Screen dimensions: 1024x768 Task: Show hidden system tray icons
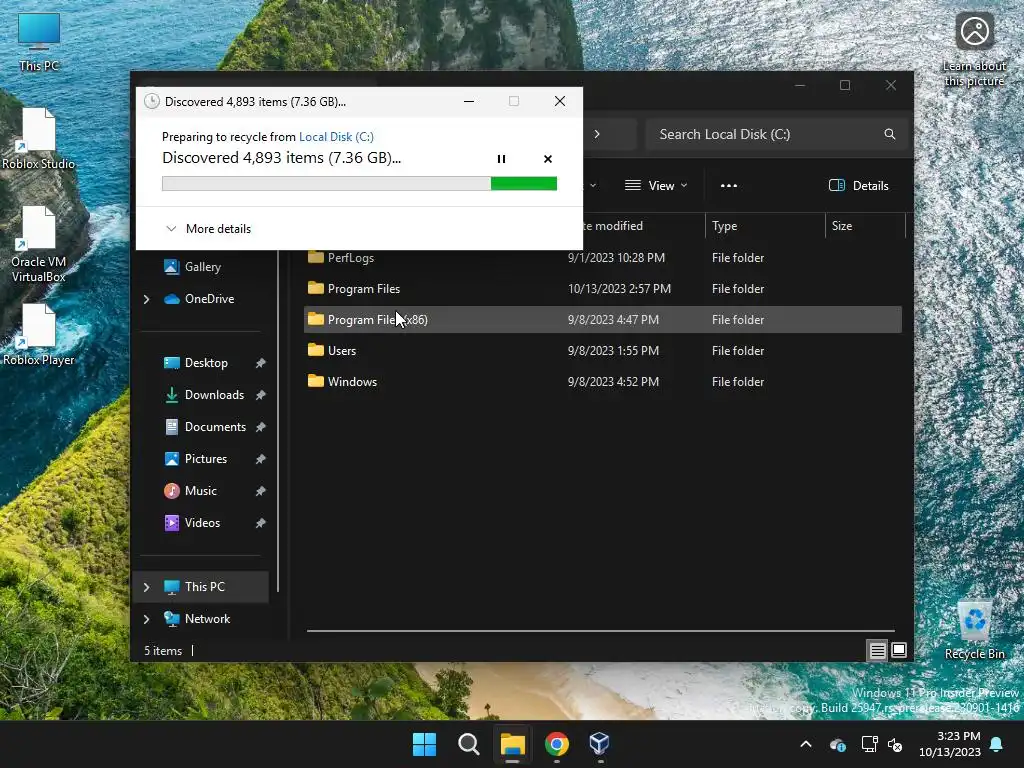point(806,744)
